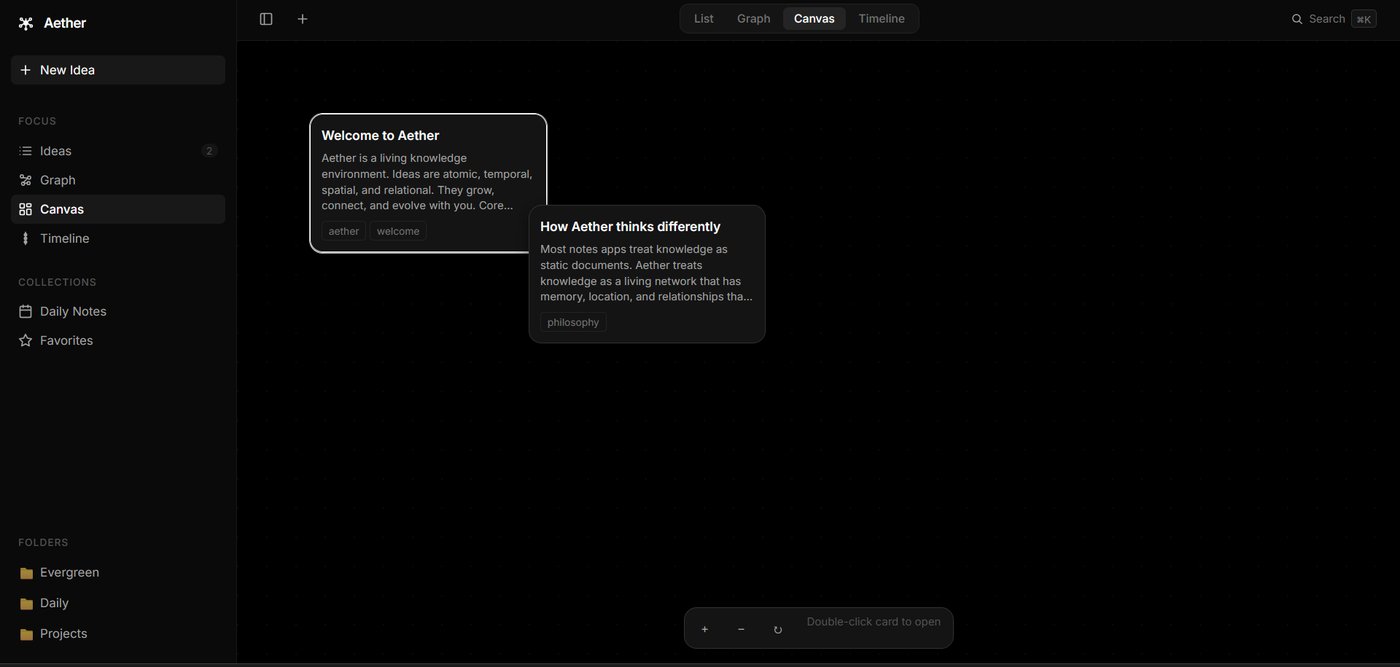This screenshot has height=667, width=1400.
Task: Reset the canvas view with refresh icon
Action: [778, 629]
